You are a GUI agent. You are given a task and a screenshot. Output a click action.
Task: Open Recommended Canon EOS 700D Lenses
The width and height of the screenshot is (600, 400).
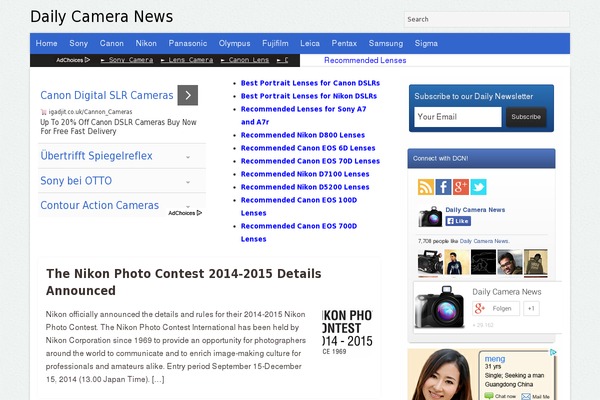coord(299,233)
